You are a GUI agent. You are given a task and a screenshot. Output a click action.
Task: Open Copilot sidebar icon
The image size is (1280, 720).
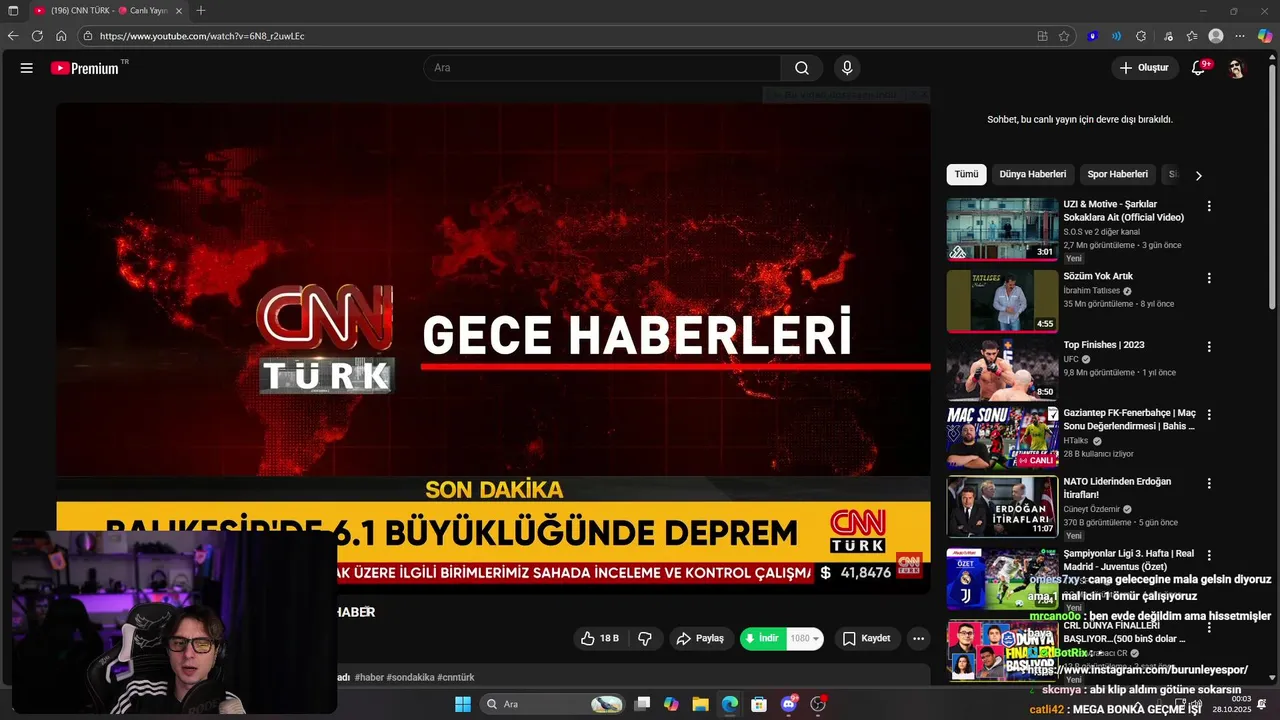(x=1265, y=36)
